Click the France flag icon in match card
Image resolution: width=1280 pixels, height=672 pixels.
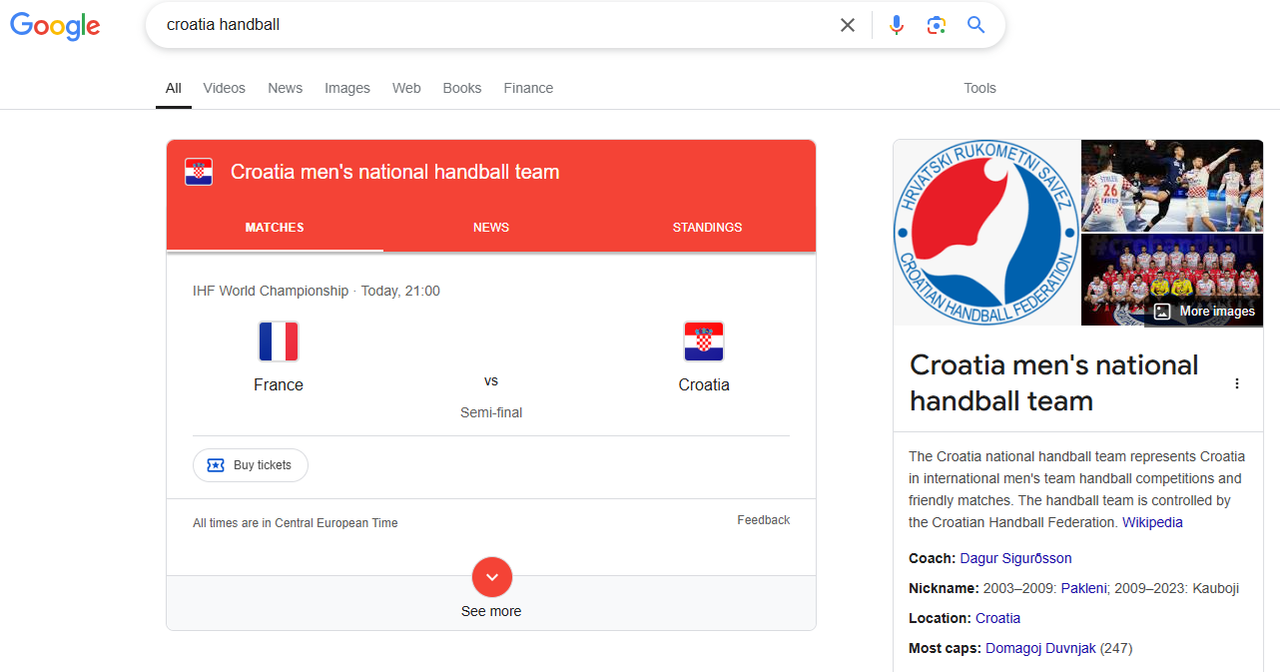point(278,341)
